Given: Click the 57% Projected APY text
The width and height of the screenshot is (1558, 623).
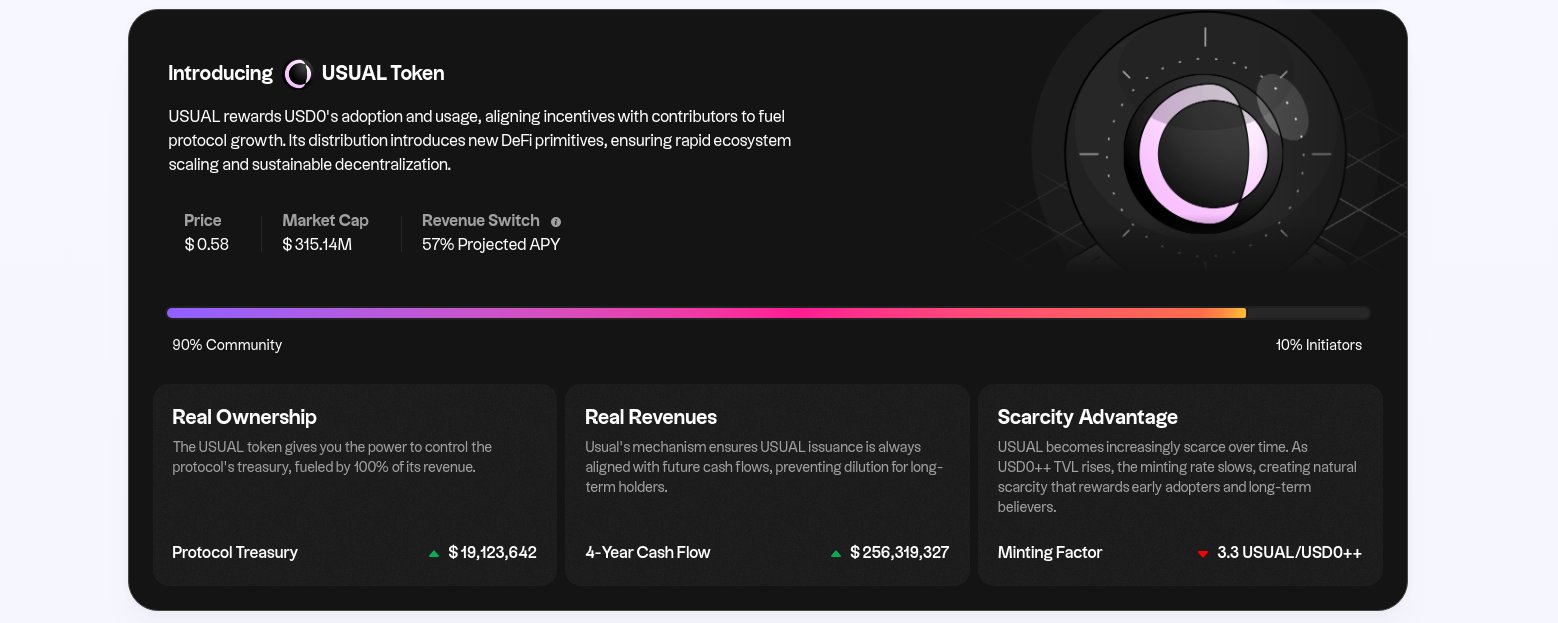Looking at the screenshot, I should pos(491,244).
